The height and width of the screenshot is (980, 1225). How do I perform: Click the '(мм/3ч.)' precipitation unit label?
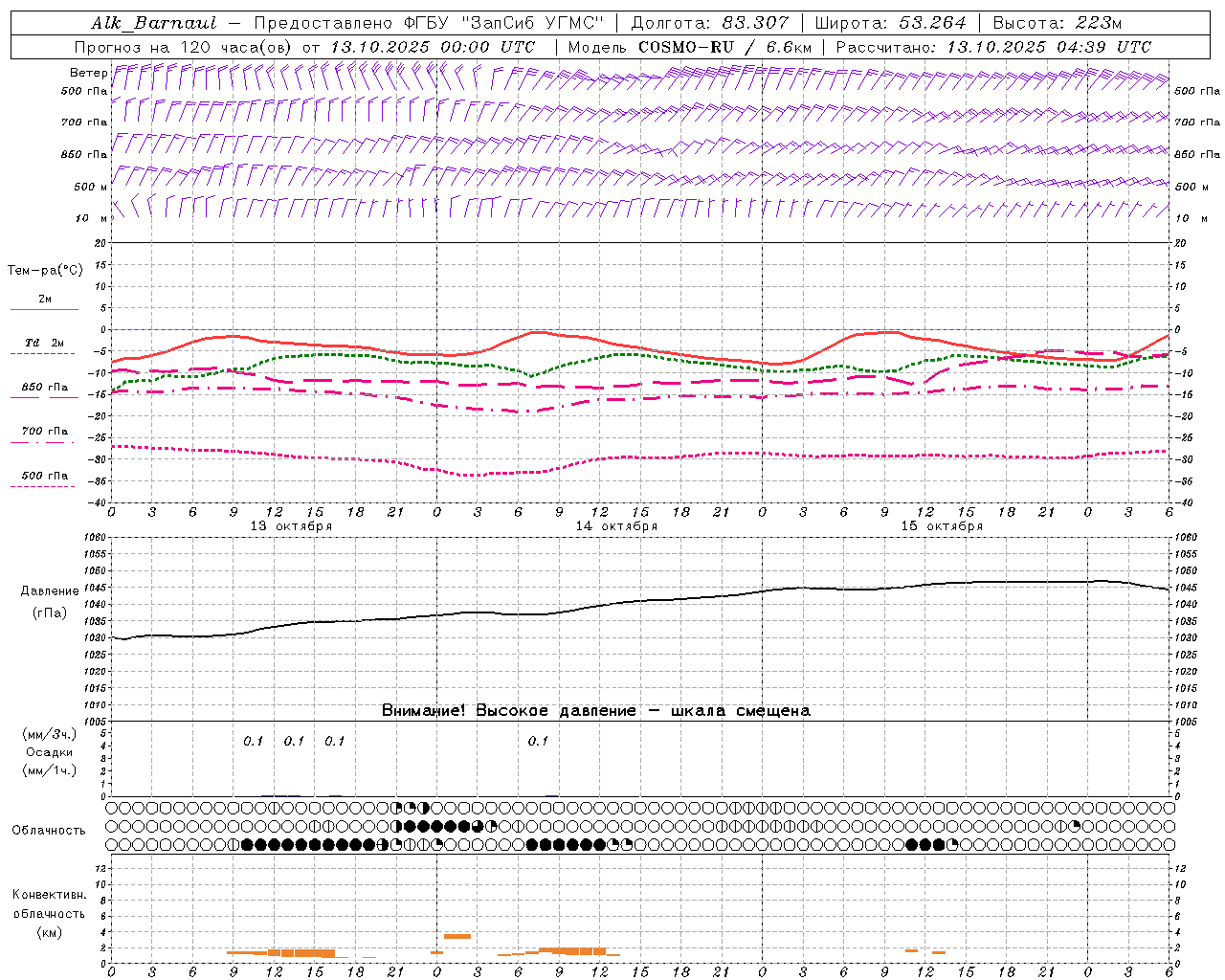coord(50,734)
